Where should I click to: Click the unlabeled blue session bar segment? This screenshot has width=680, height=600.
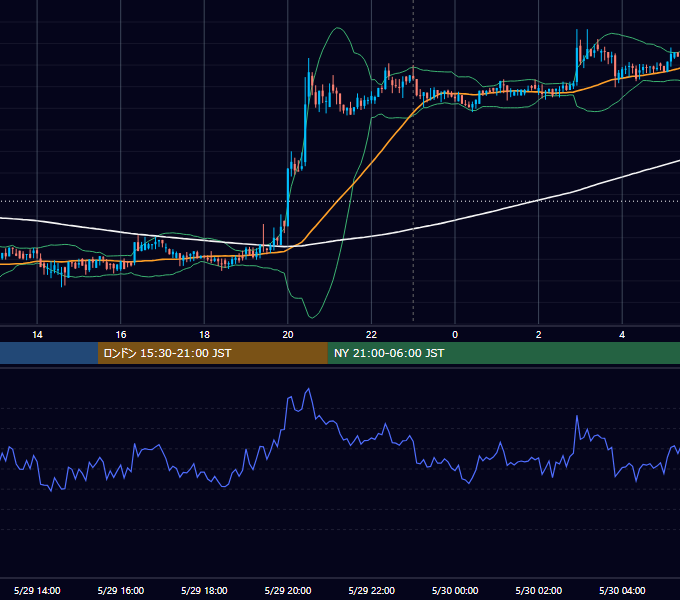[x=49, y=353]
